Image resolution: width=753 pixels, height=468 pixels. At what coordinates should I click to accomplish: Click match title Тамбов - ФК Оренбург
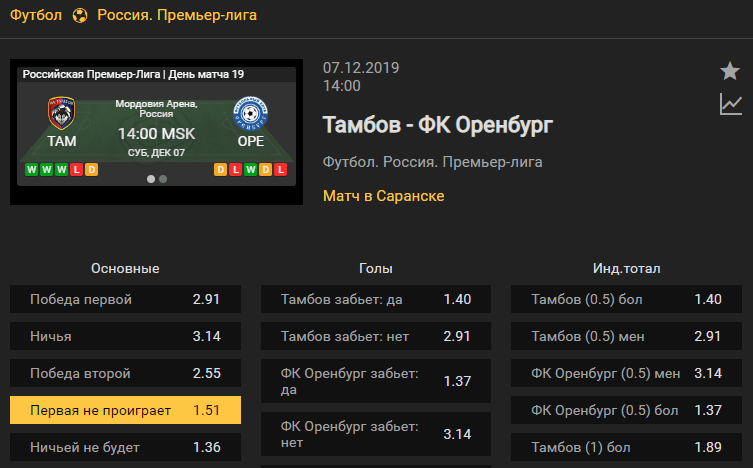pyautogui.click(x=437, y=125)
